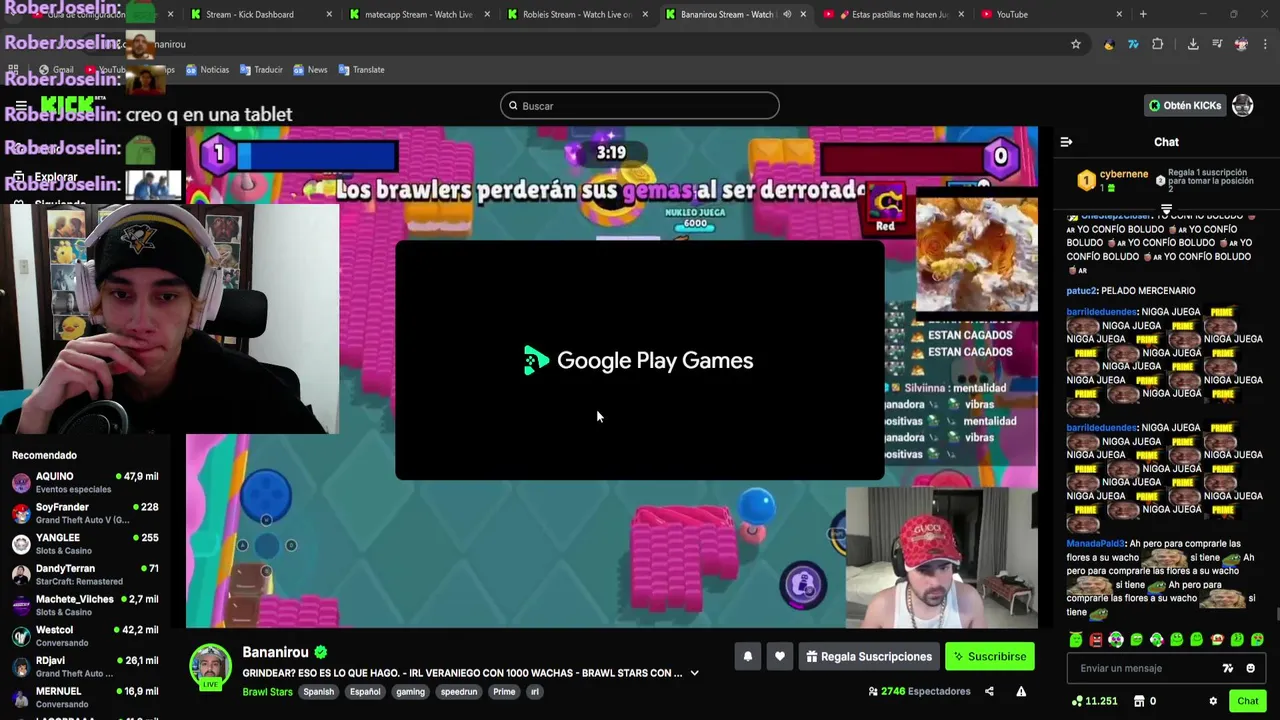This screenshot has width=1280, height=720.
Task: Select the speedrun tag
Action: click(x=459, y=692)
